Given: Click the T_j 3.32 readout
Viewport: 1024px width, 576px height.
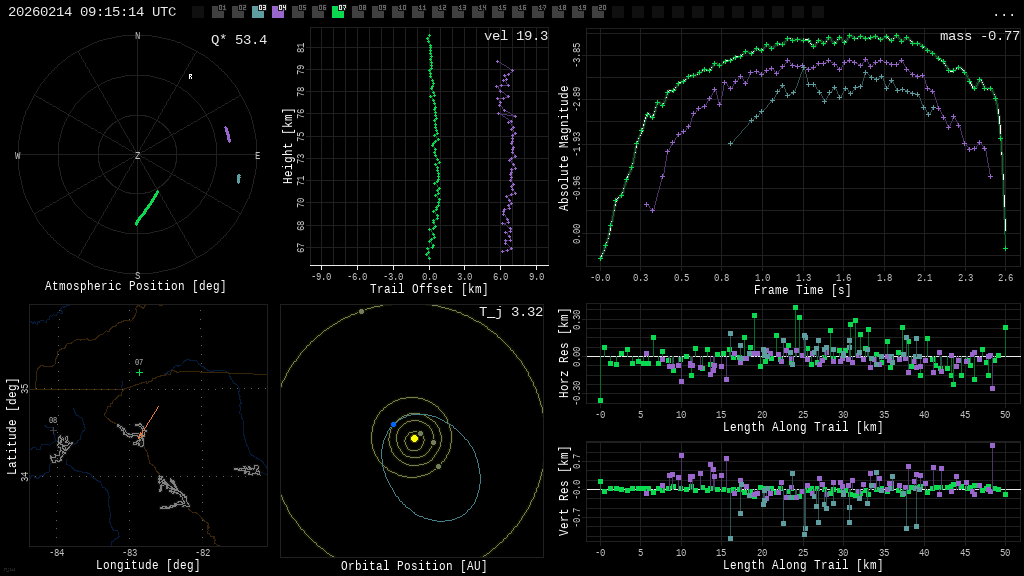Looking at the screenshot, I should click(510, 312).
